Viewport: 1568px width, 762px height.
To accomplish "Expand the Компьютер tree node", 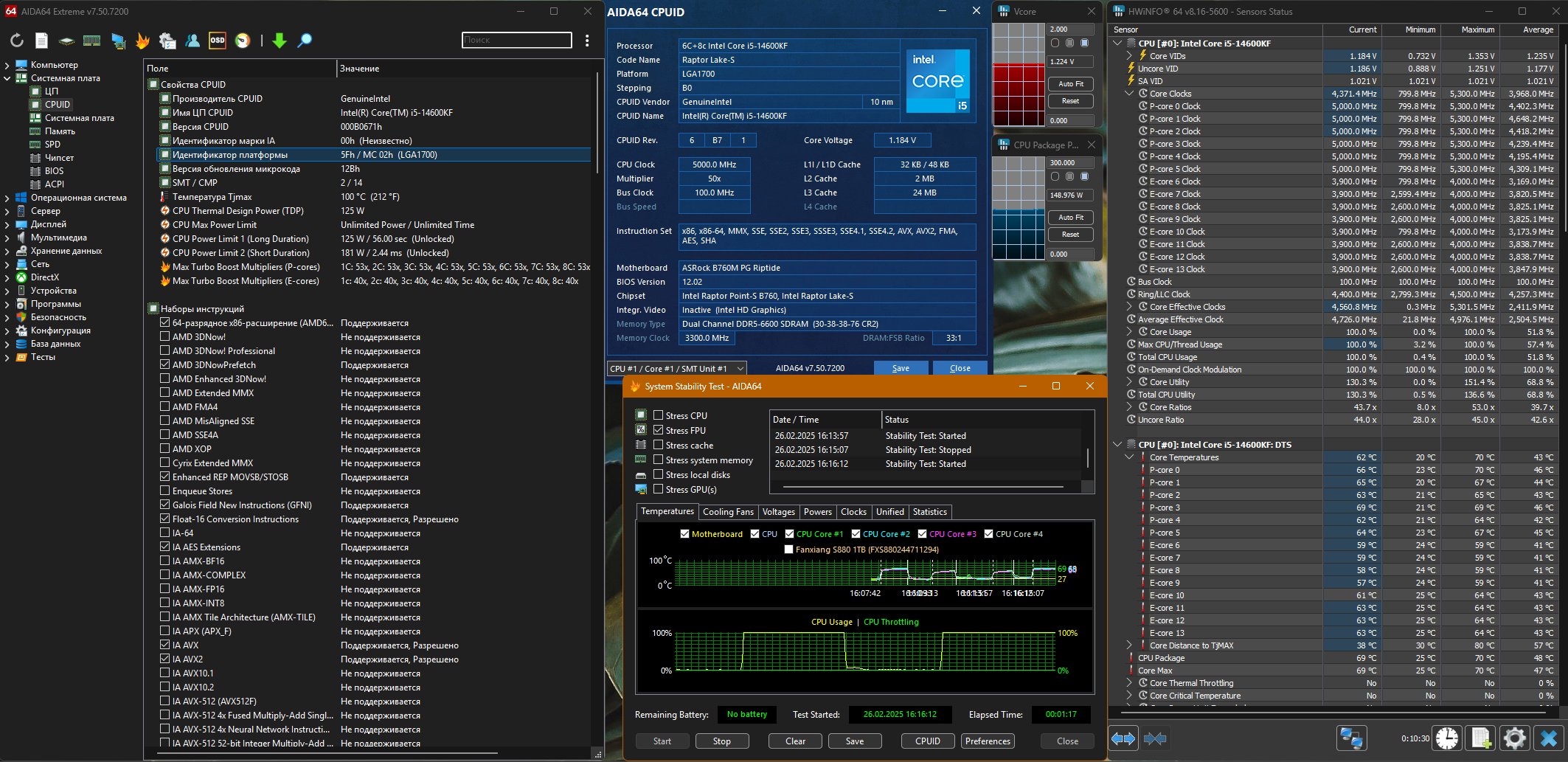I will point(7,65).
